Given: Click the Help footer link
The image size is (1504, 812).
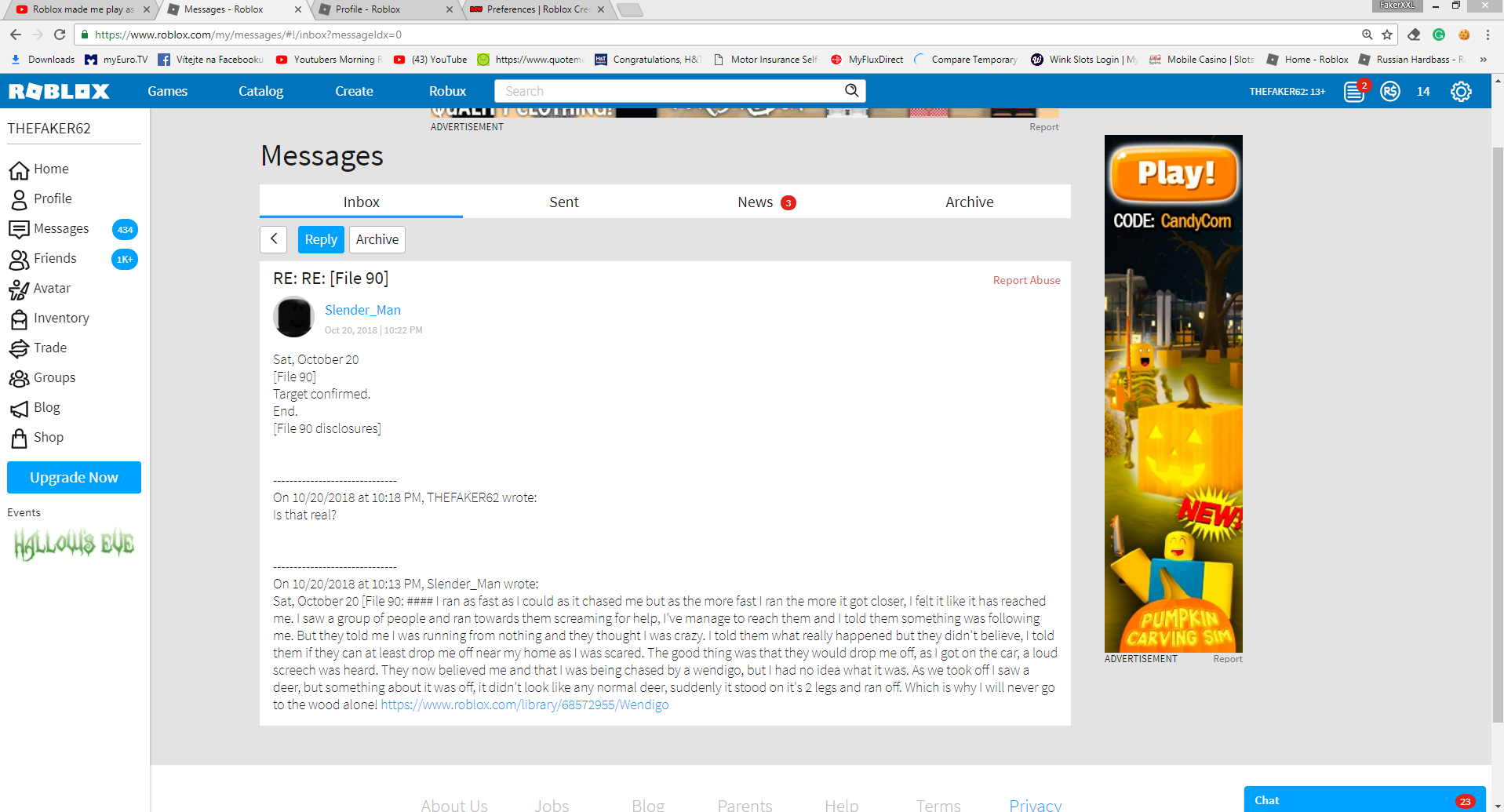Looking at the screenshot, I should (842, 806).
